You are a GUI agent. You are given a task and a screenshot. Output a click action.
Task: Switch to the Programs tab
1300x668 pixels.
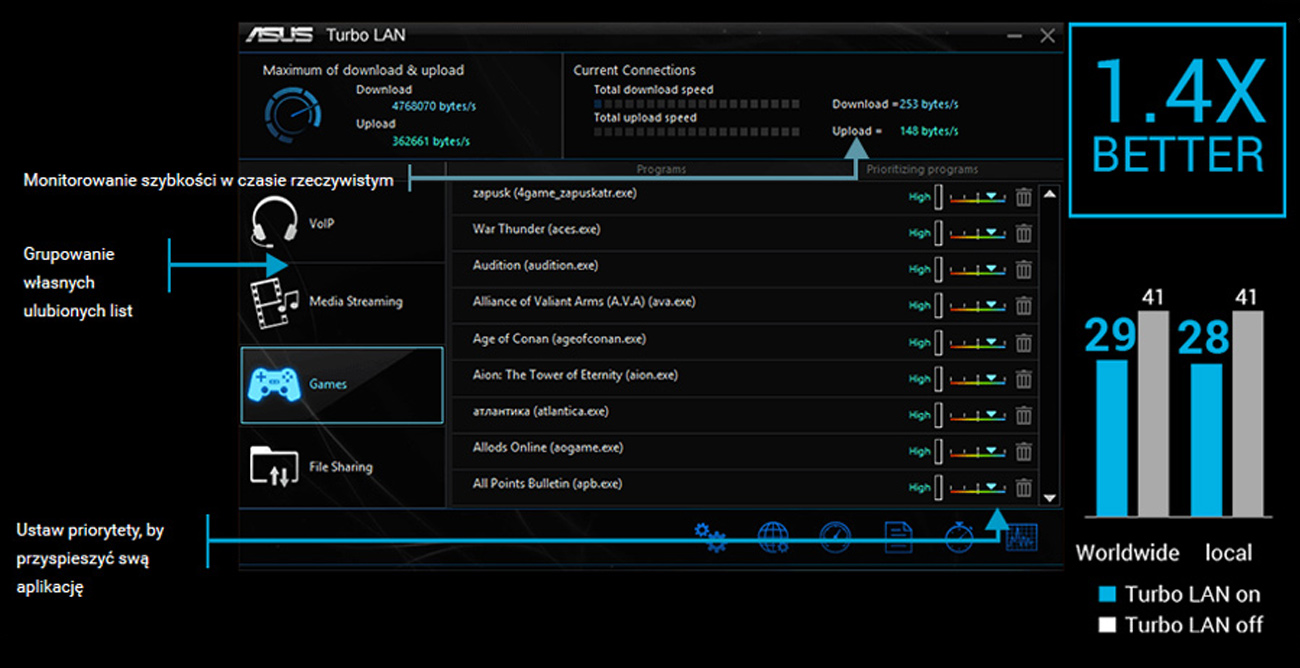coord(661,170)
